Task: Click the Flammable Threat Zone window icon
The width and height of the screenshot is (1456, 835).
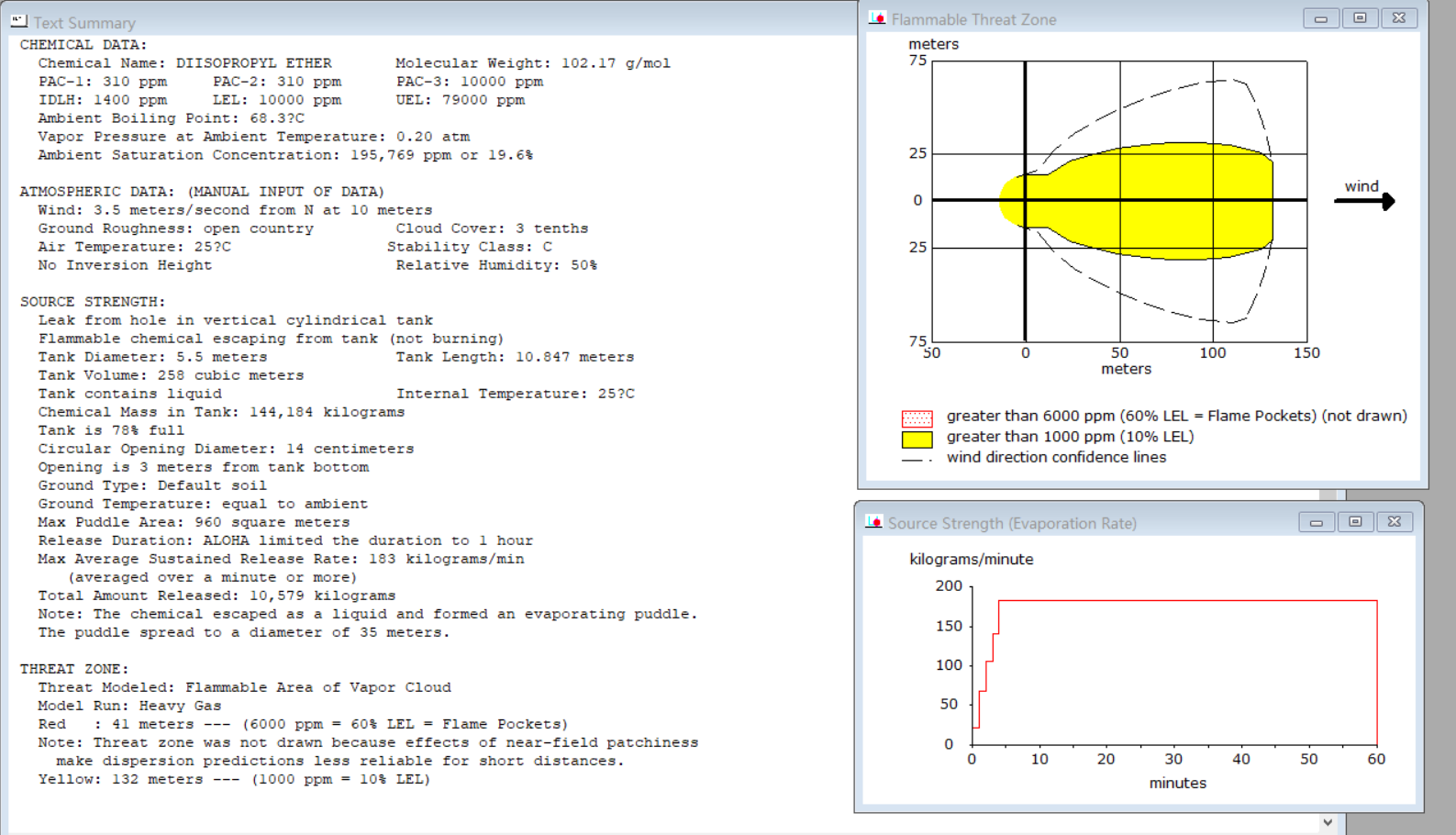Action: (x=877, y=18)
